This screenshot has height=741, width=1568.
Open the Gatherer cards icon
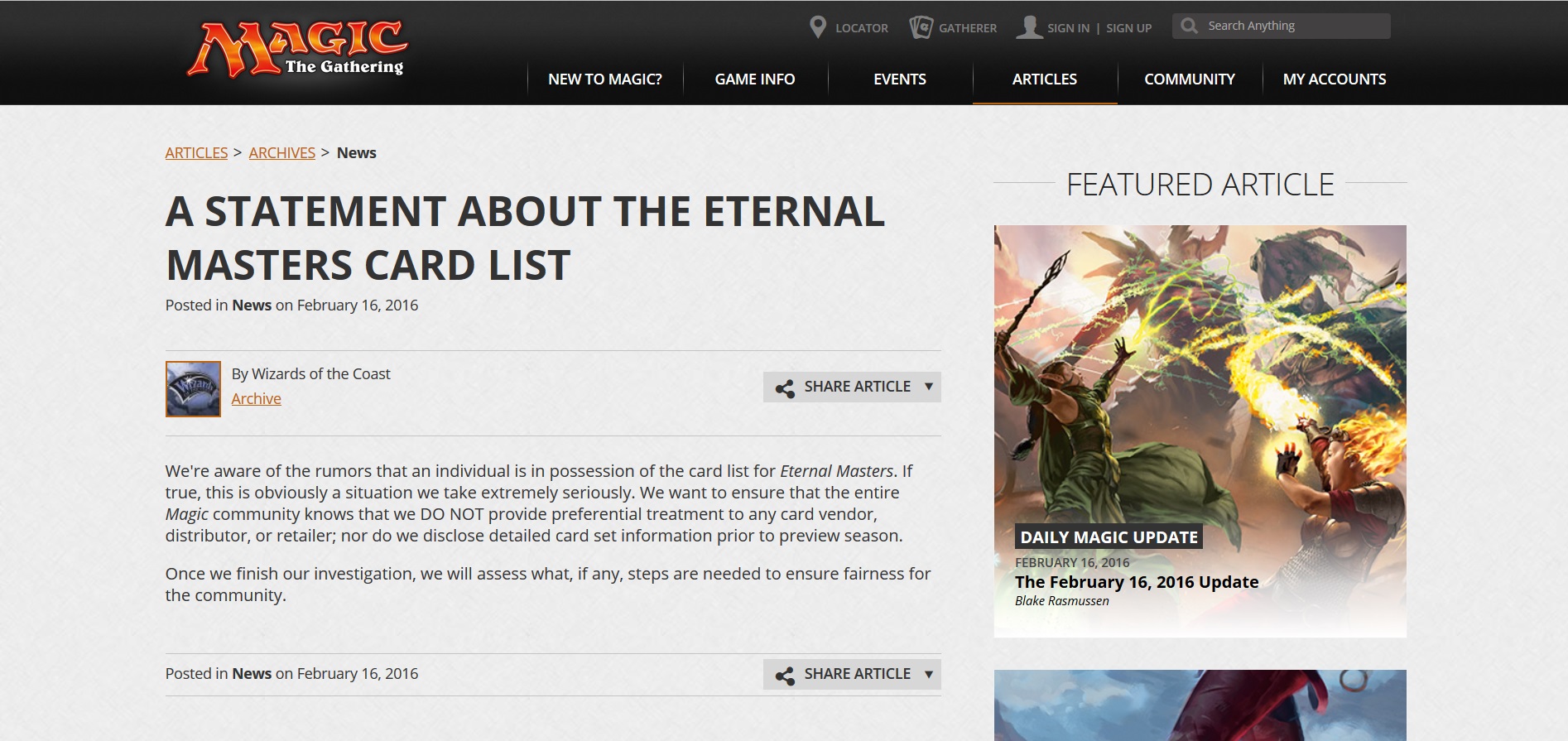[921, 27]
